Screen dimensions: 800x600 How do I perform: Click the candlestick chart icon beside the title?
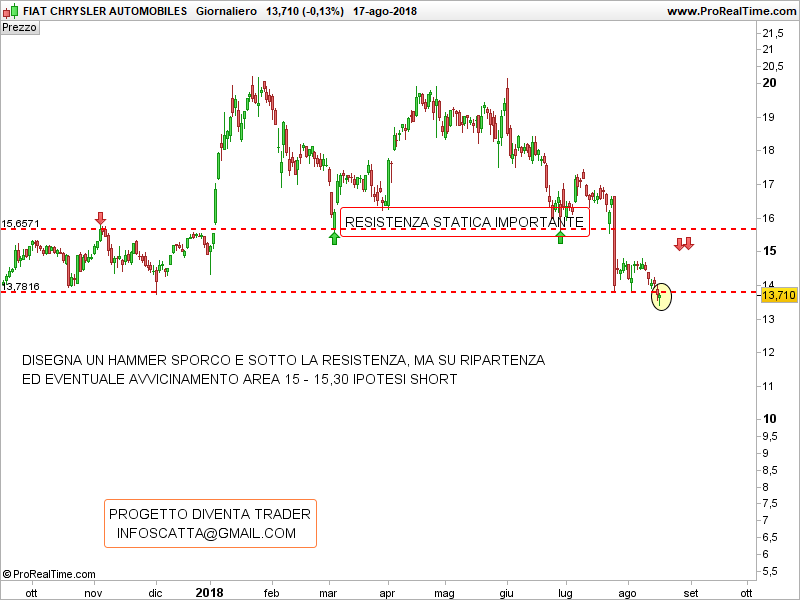(x=10, y=11)
